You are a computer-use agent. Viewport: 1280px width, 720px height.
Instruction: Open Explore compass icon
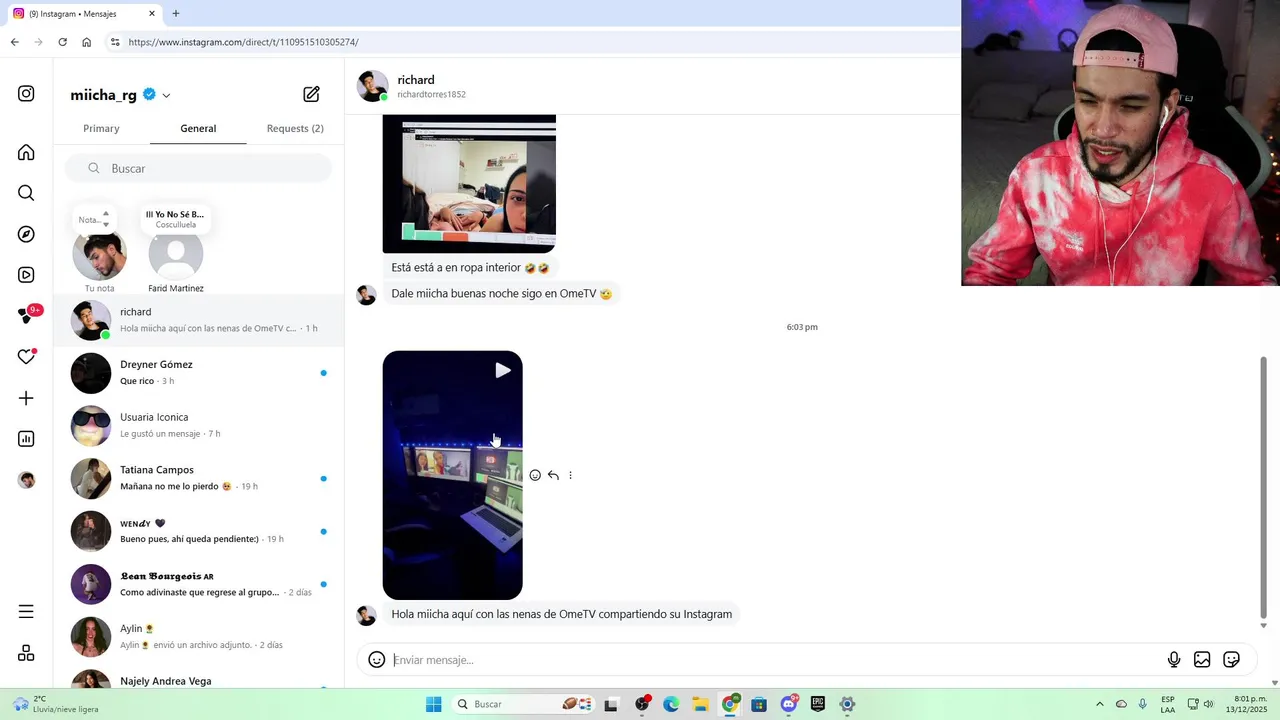click(x=26, y=234)
